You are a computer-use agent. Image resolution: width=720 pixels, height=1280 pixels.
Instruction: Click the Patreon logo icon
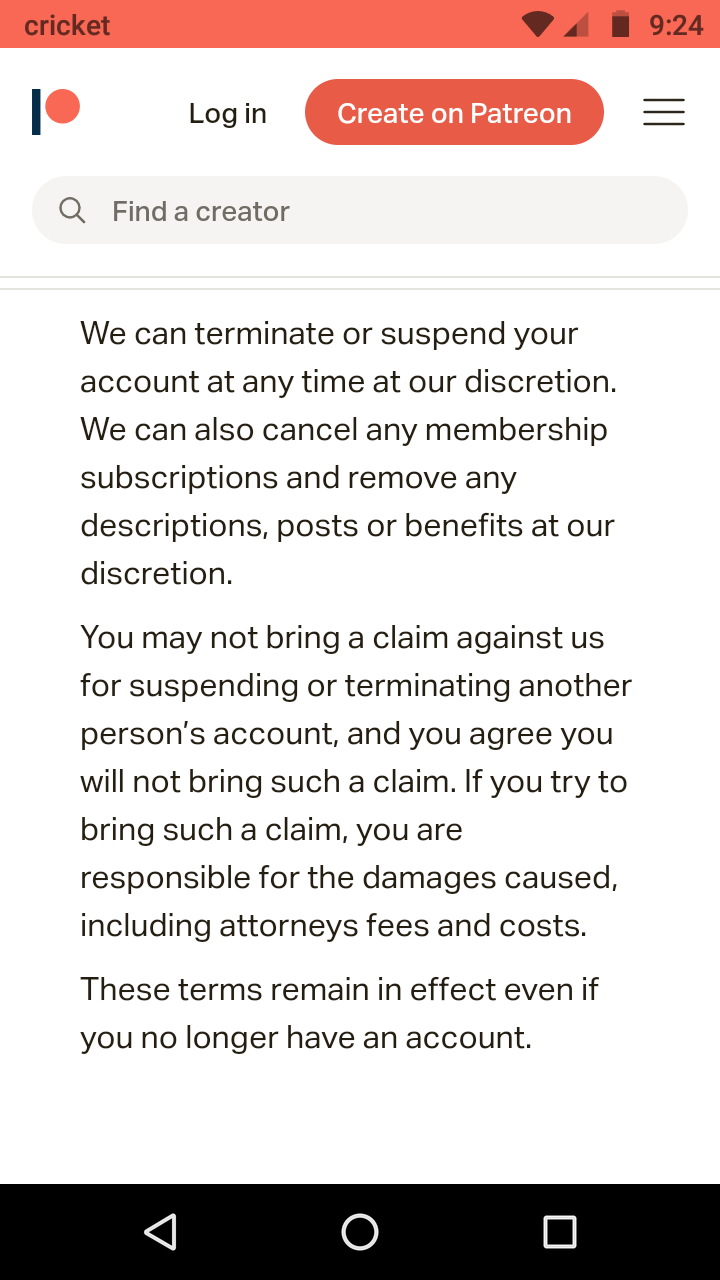(x=55, y=111)
